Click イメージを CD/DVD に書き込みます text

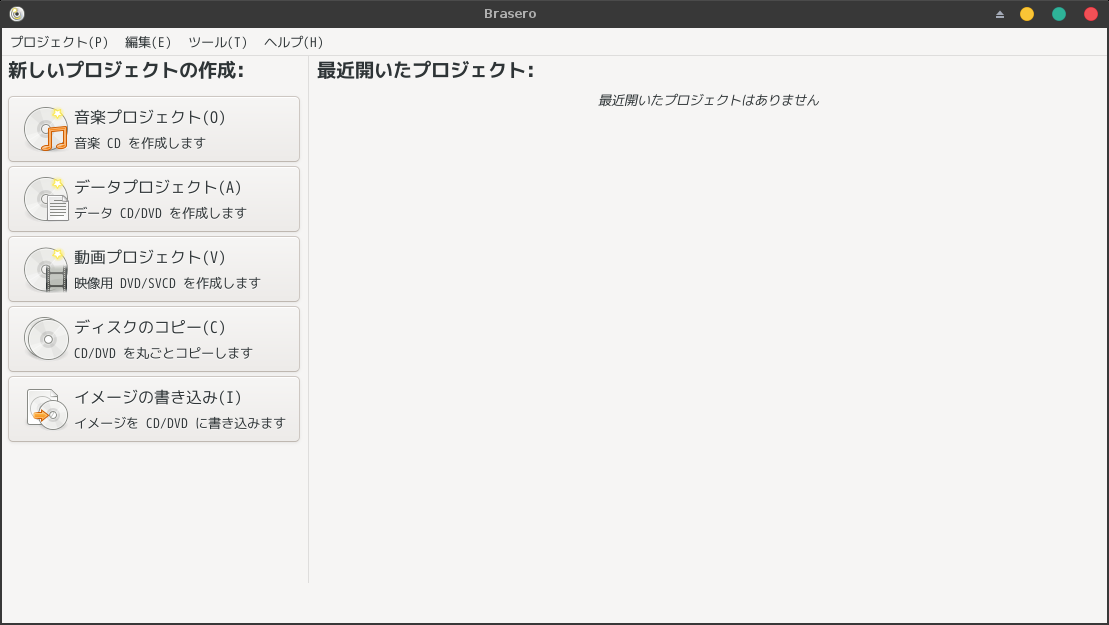point(180,423)
